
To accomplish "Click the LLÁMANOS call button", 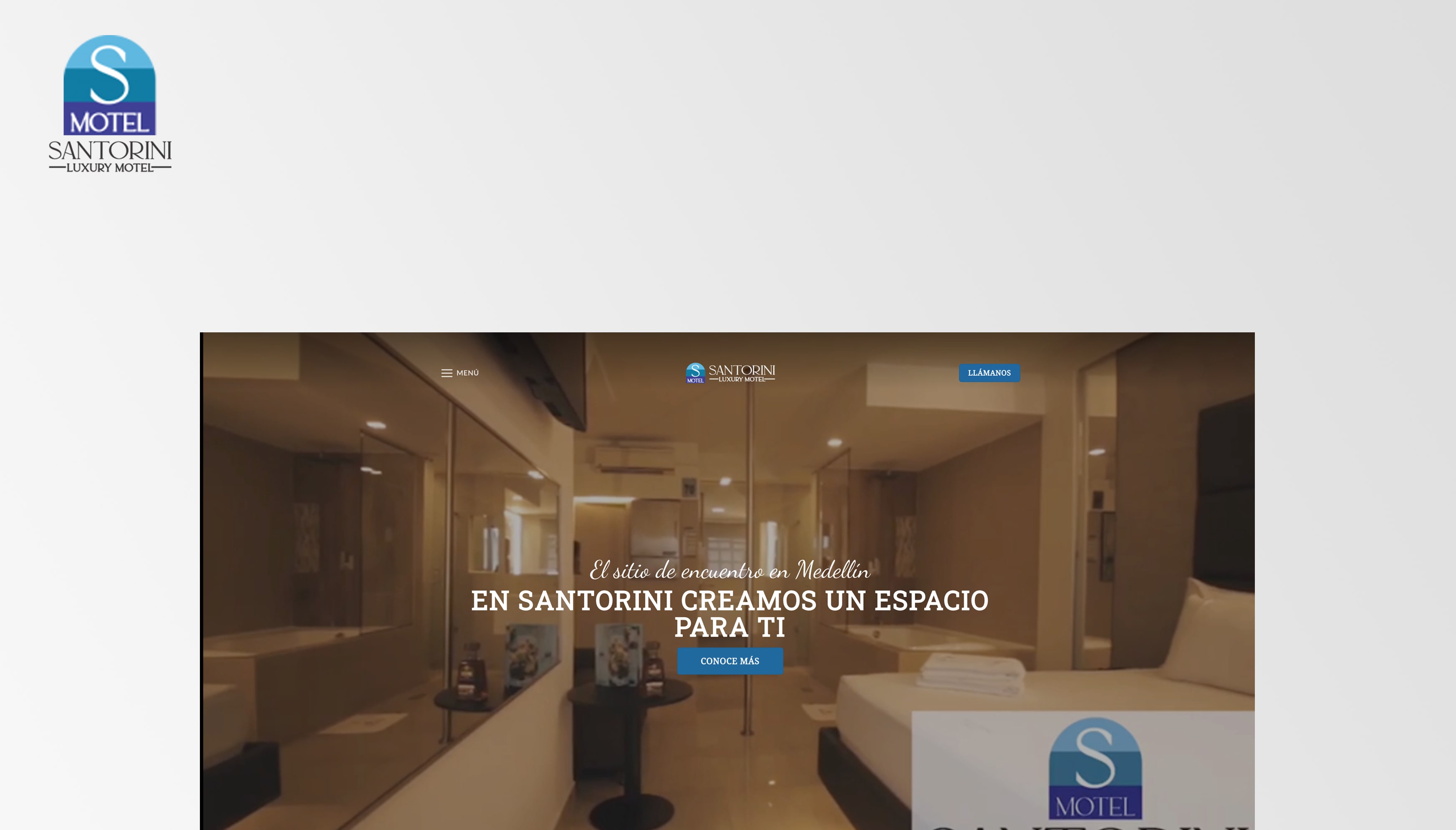I will (989, 373).
